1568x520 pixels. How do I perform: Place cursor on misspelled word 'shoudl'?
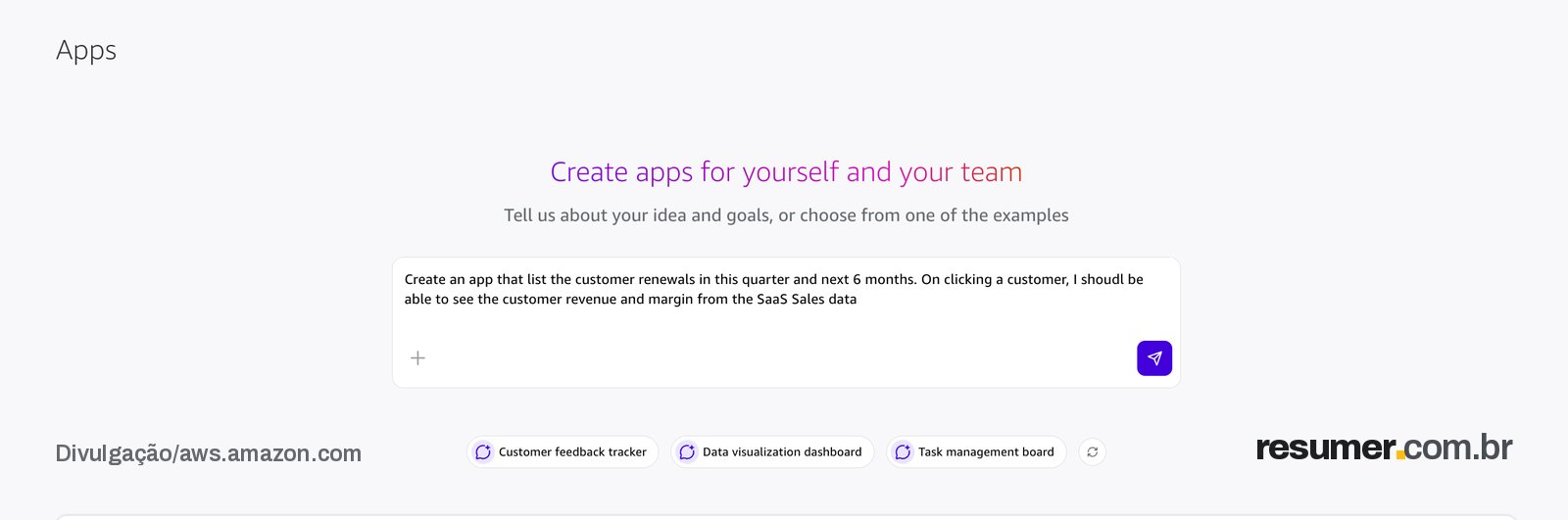click(x=1102, y=279)
